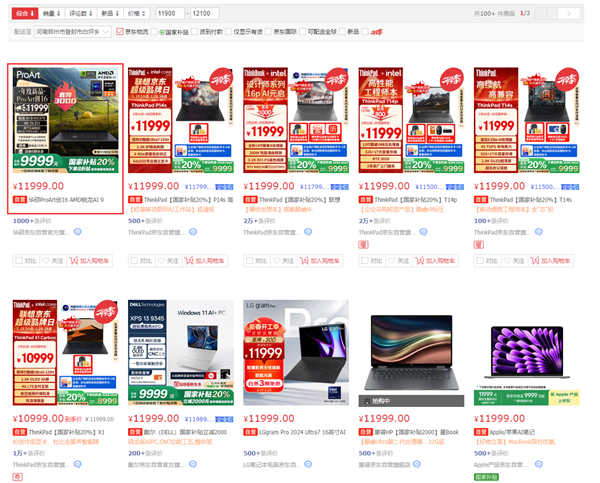Click chat icon beside LG gram store

click(x=308, y=464)
